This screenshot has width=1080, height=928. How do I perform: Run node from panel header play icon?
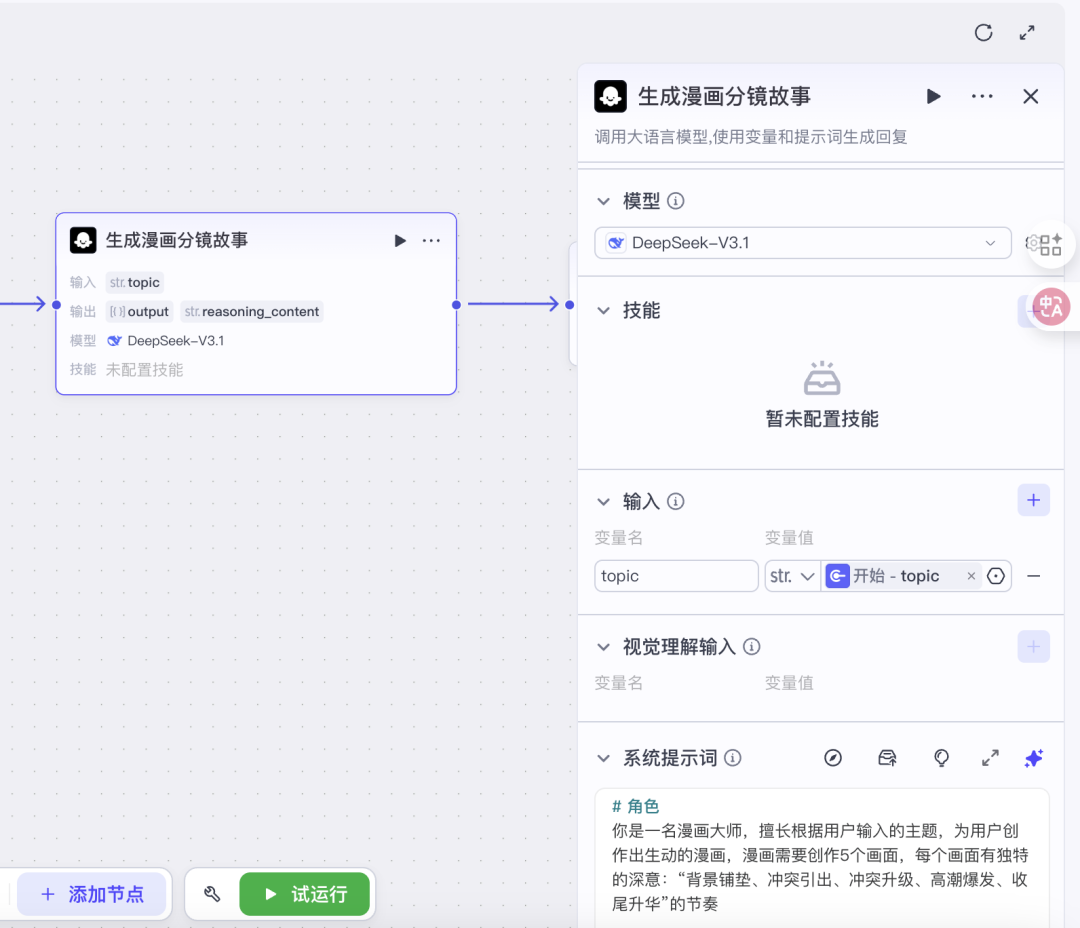(933, 96)
